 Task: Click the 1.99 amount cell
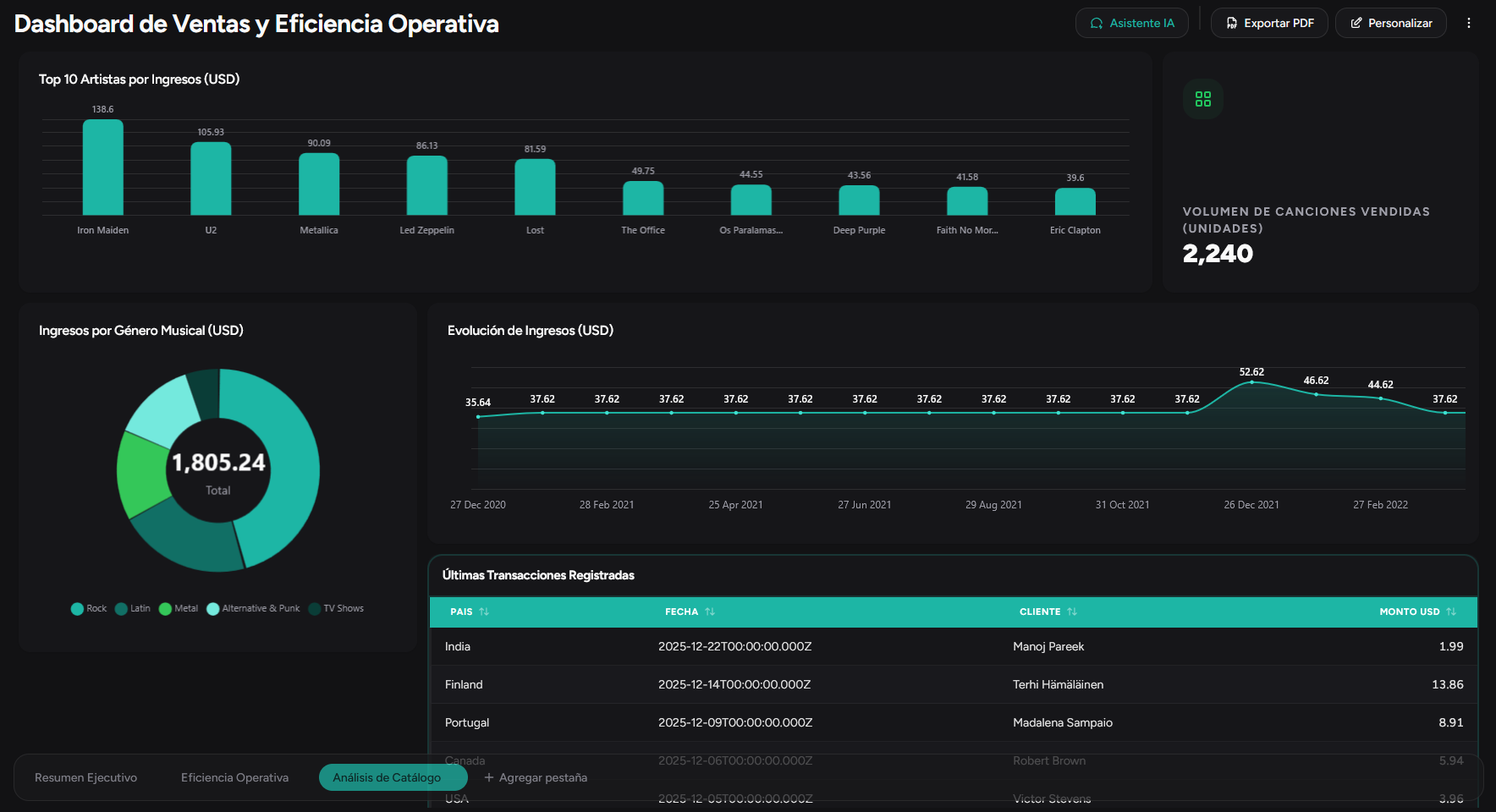click(x=1451, y=646)
